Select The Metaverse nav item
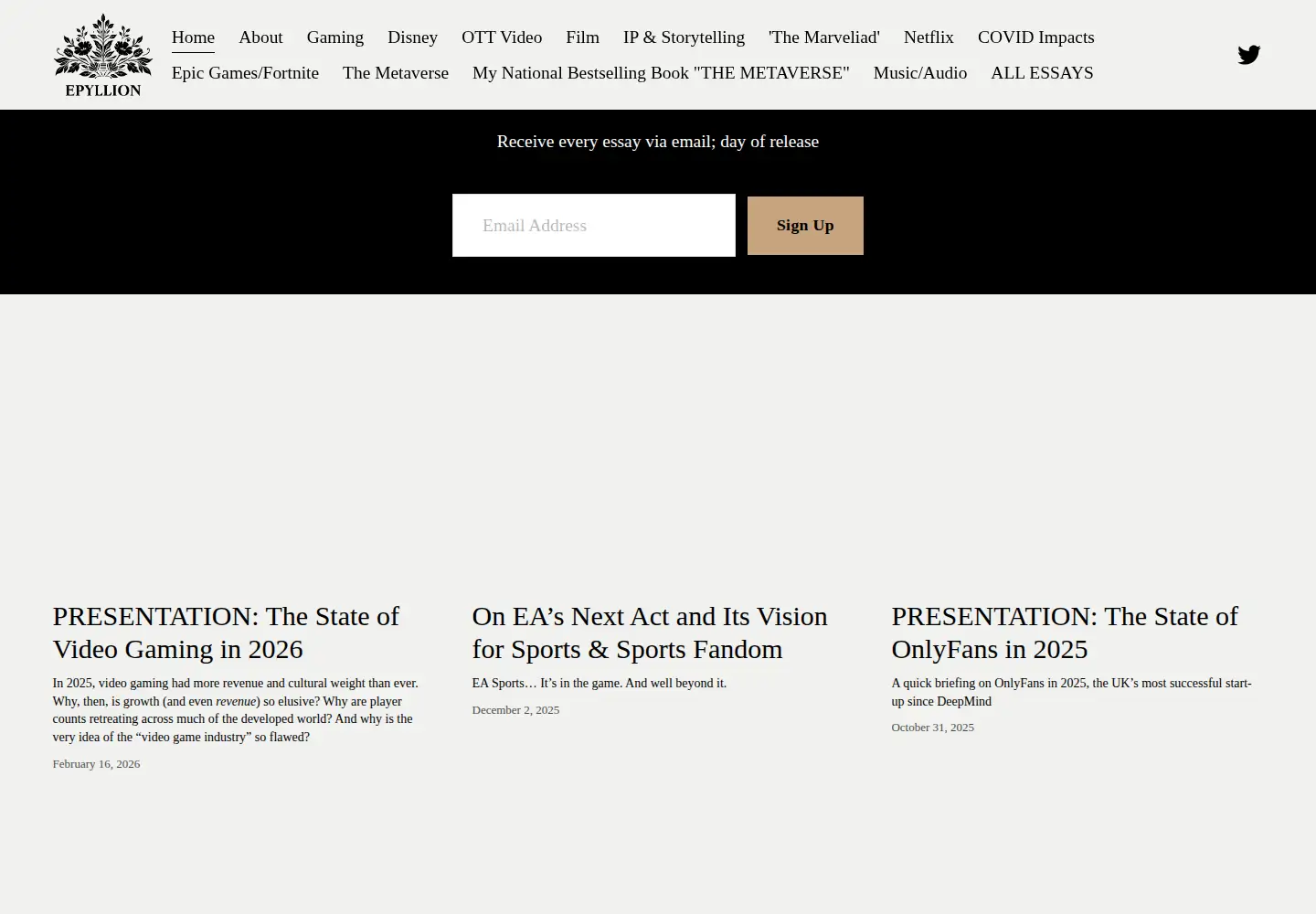1316x914 pixels. point(396,73)
